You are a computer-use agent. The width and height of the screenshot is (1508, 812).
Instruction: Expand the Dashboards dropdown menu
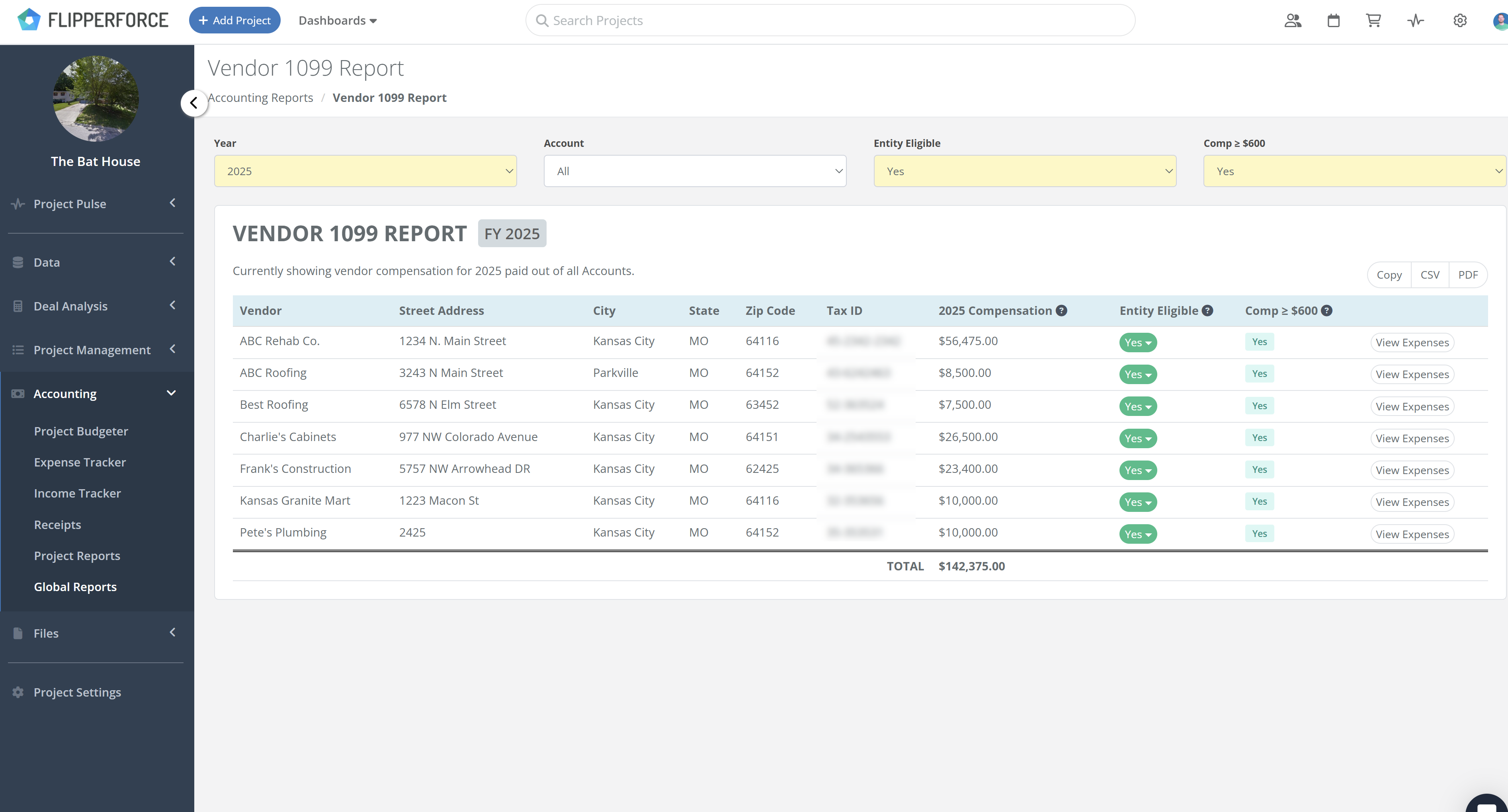tap(337, 20)
